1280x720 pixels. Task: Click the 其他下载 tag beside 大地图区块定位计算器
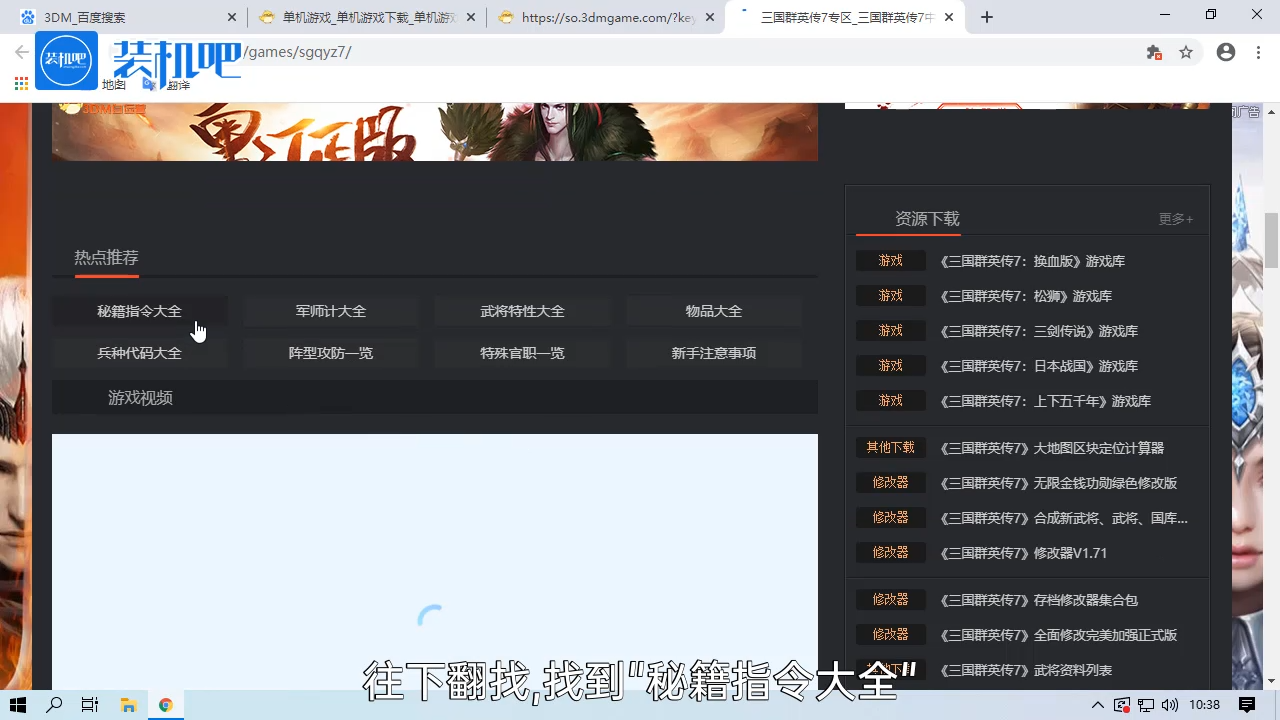[x=890, y=447]
